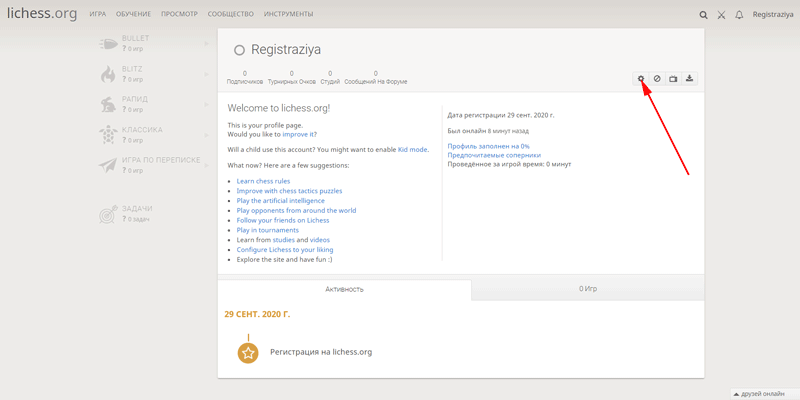Open Play opponents from around the world

point(296,210)
